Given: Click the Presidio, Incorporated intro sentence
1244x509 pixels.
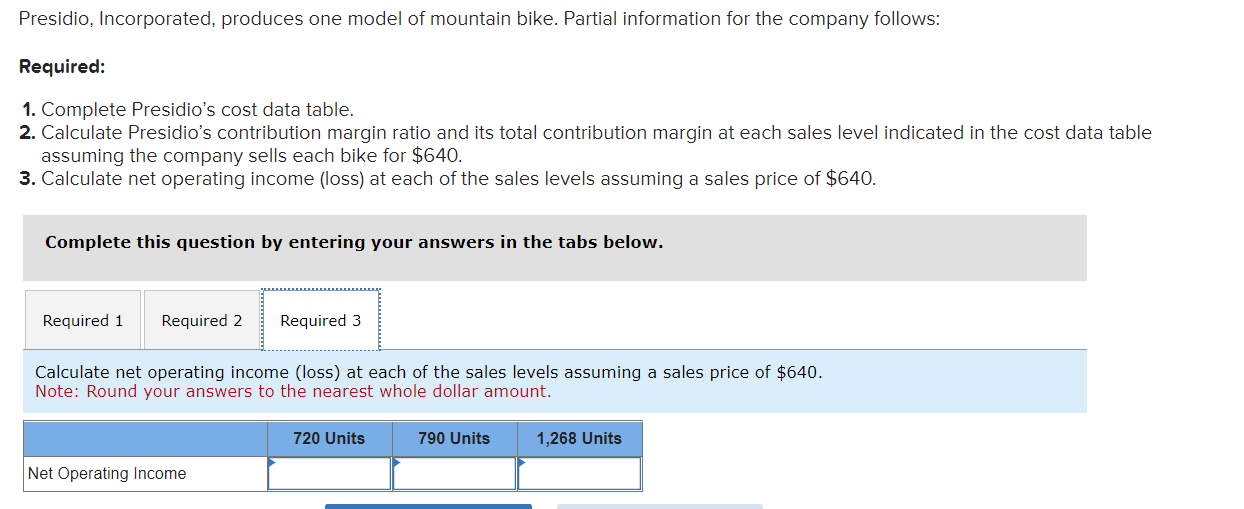Looking at the screenshot, I should coord(479,19).
